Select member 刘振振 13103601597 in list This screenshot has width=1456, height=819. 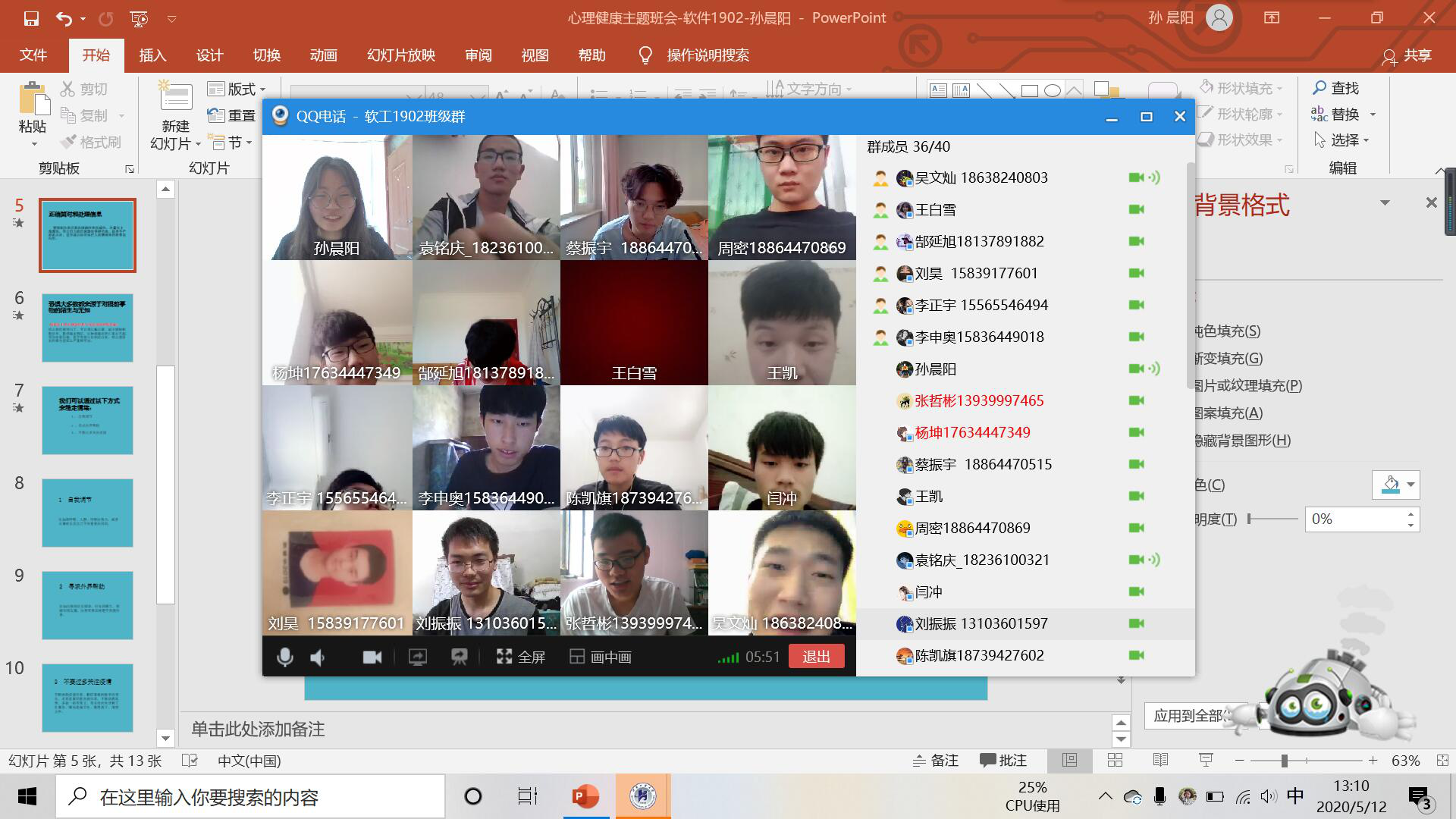[1025, 624]
